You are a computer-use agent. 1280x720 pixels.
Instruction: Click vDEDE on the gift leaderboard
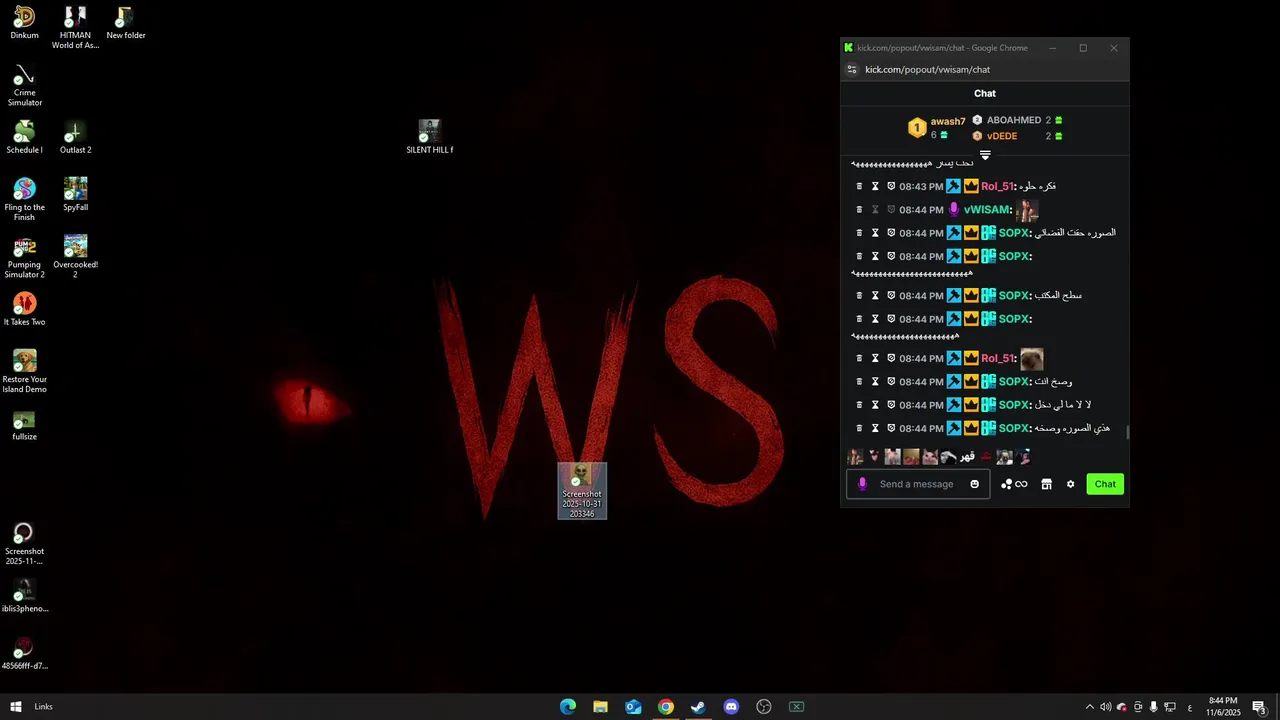pos(1002,136)
